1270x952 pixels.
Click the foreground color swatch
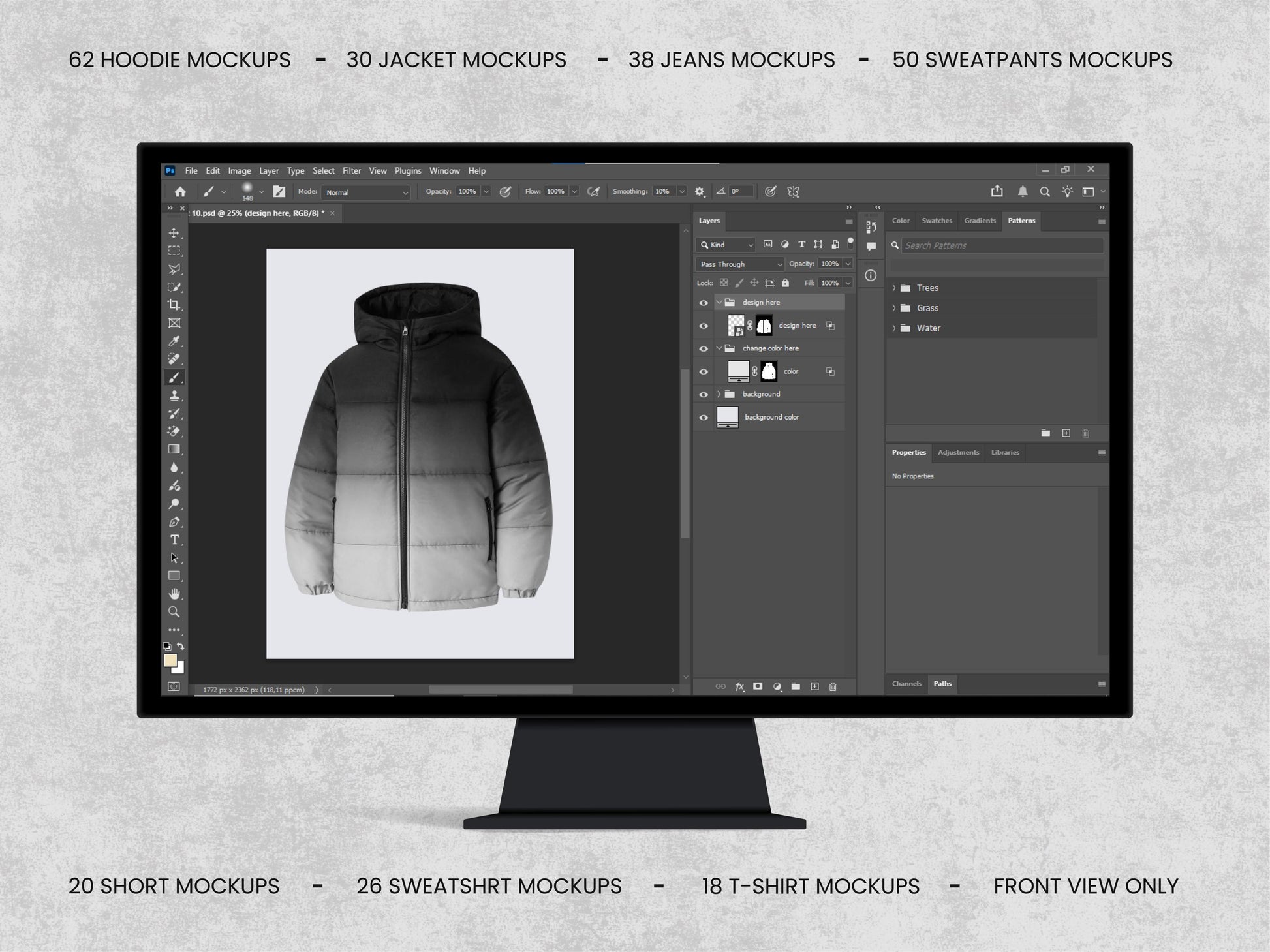(x=170, y=659)
